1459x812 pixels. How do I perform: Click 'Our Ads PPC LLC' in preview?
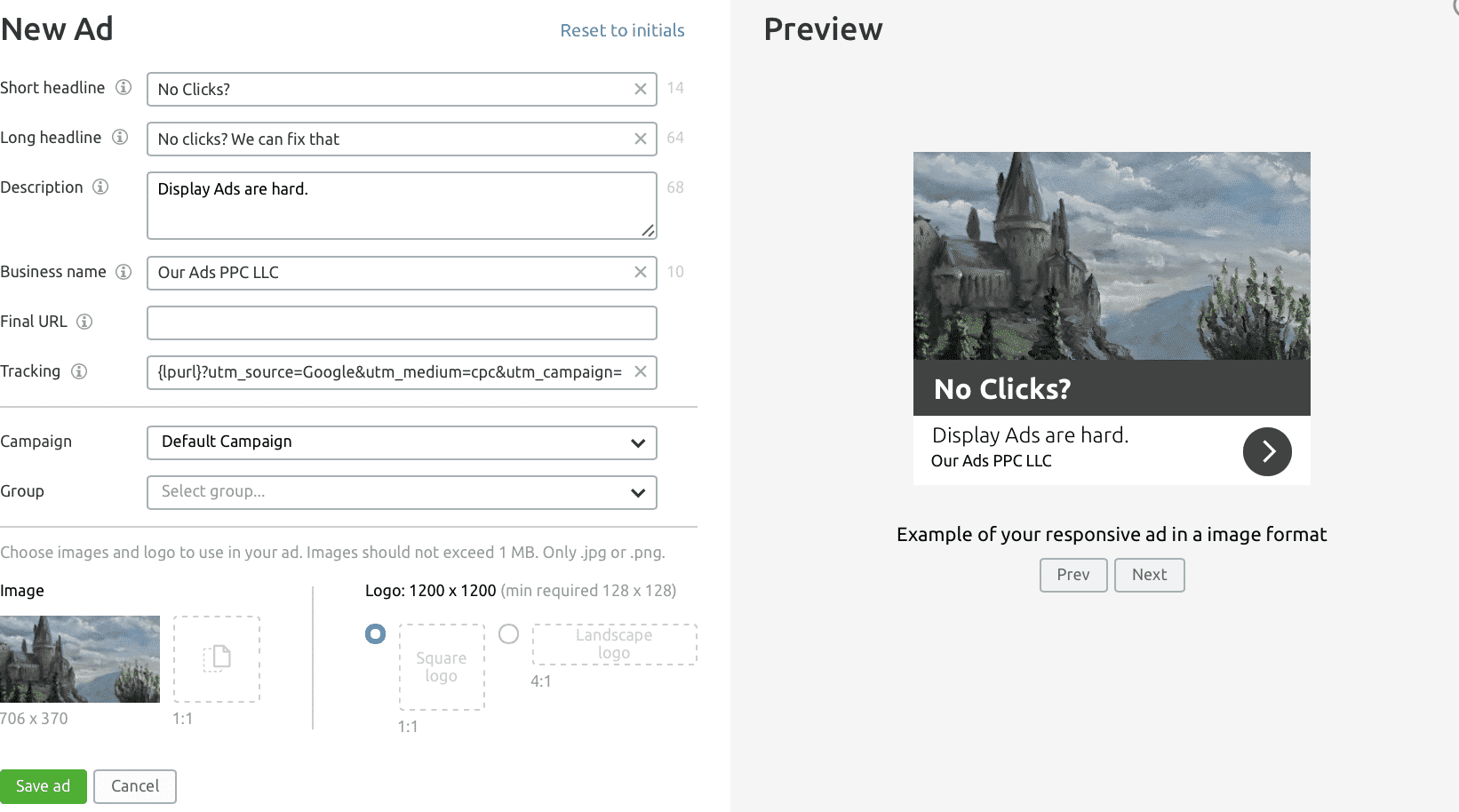click(991, 461)
